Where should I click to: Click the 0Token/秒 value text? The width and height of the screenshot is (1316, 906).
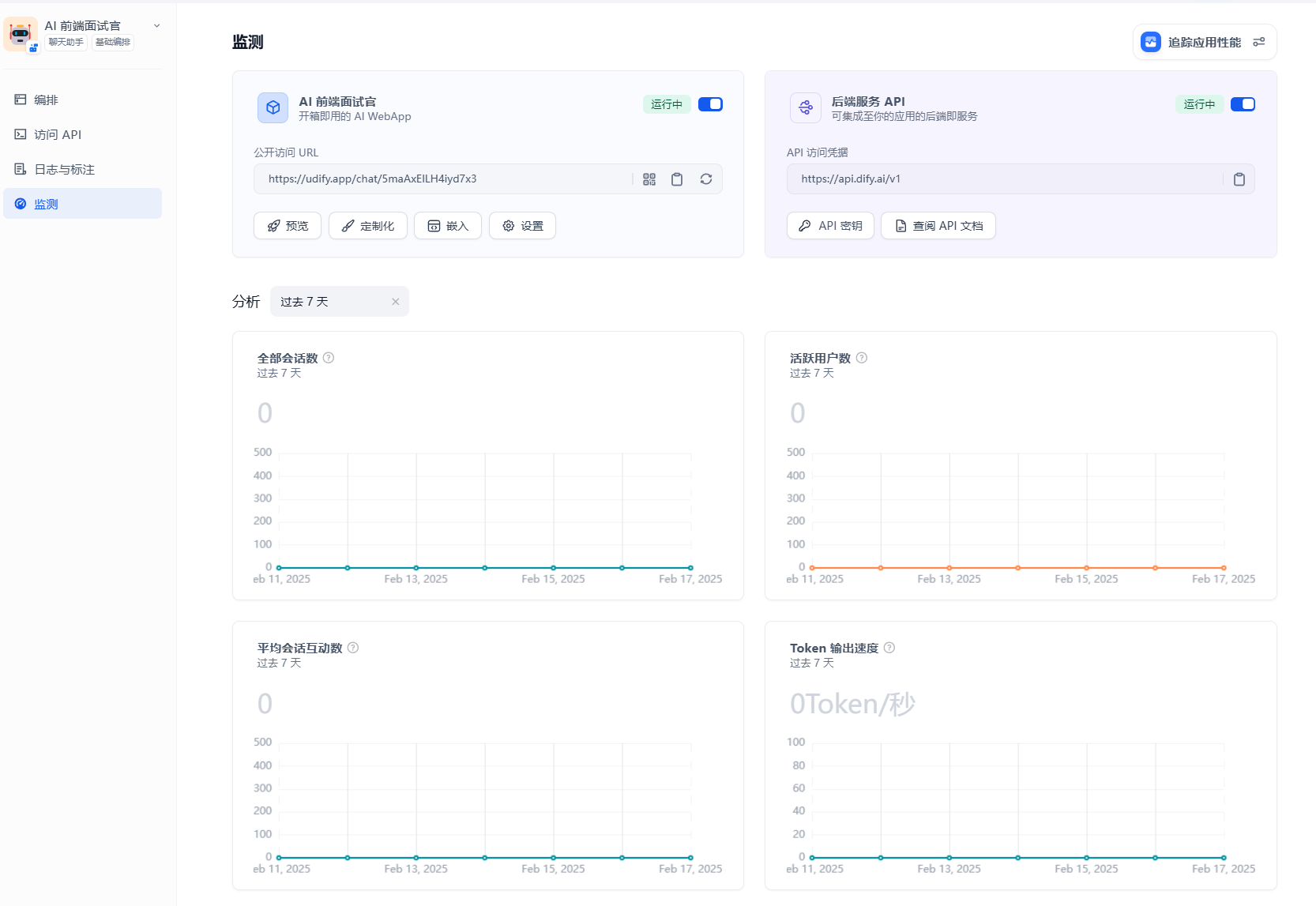click(852, 704)
